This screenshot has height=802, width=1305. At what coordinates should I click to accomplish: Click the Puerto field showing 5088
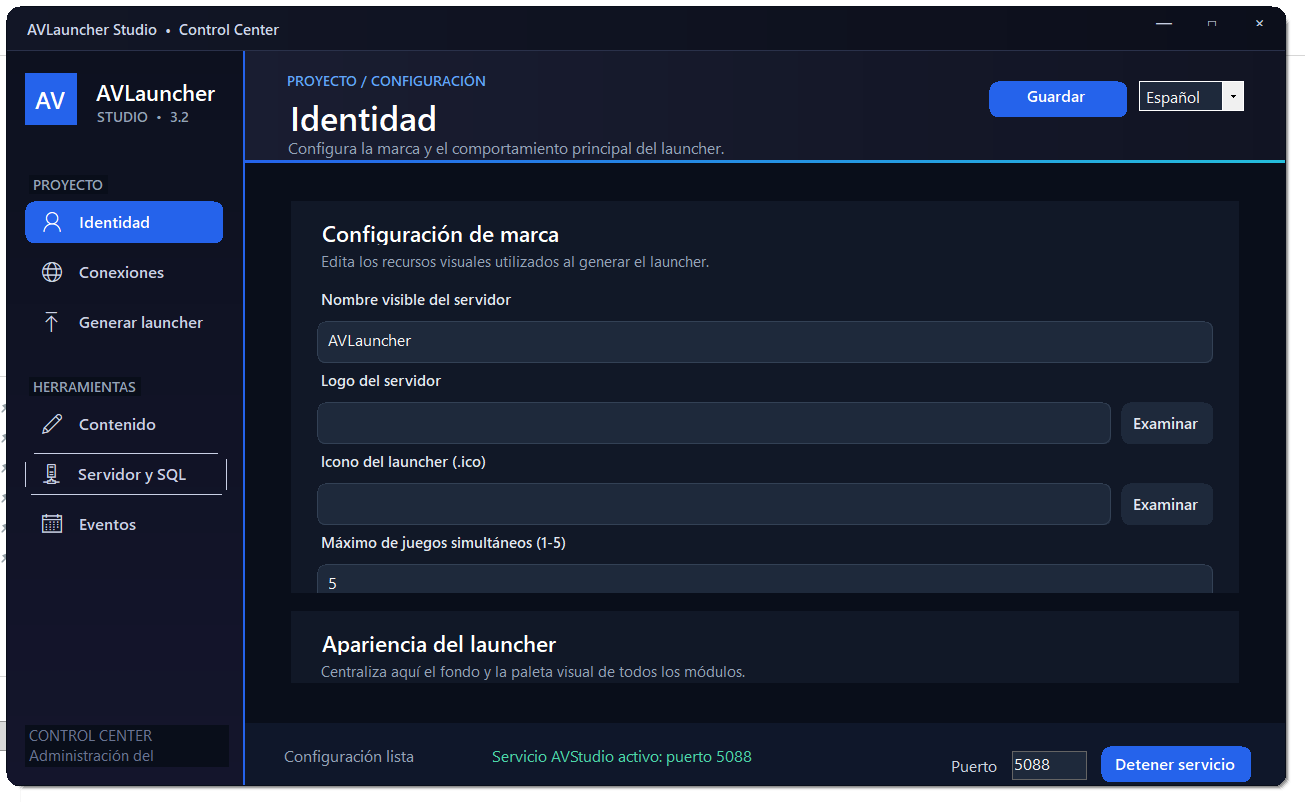[x=1049, y=765]
